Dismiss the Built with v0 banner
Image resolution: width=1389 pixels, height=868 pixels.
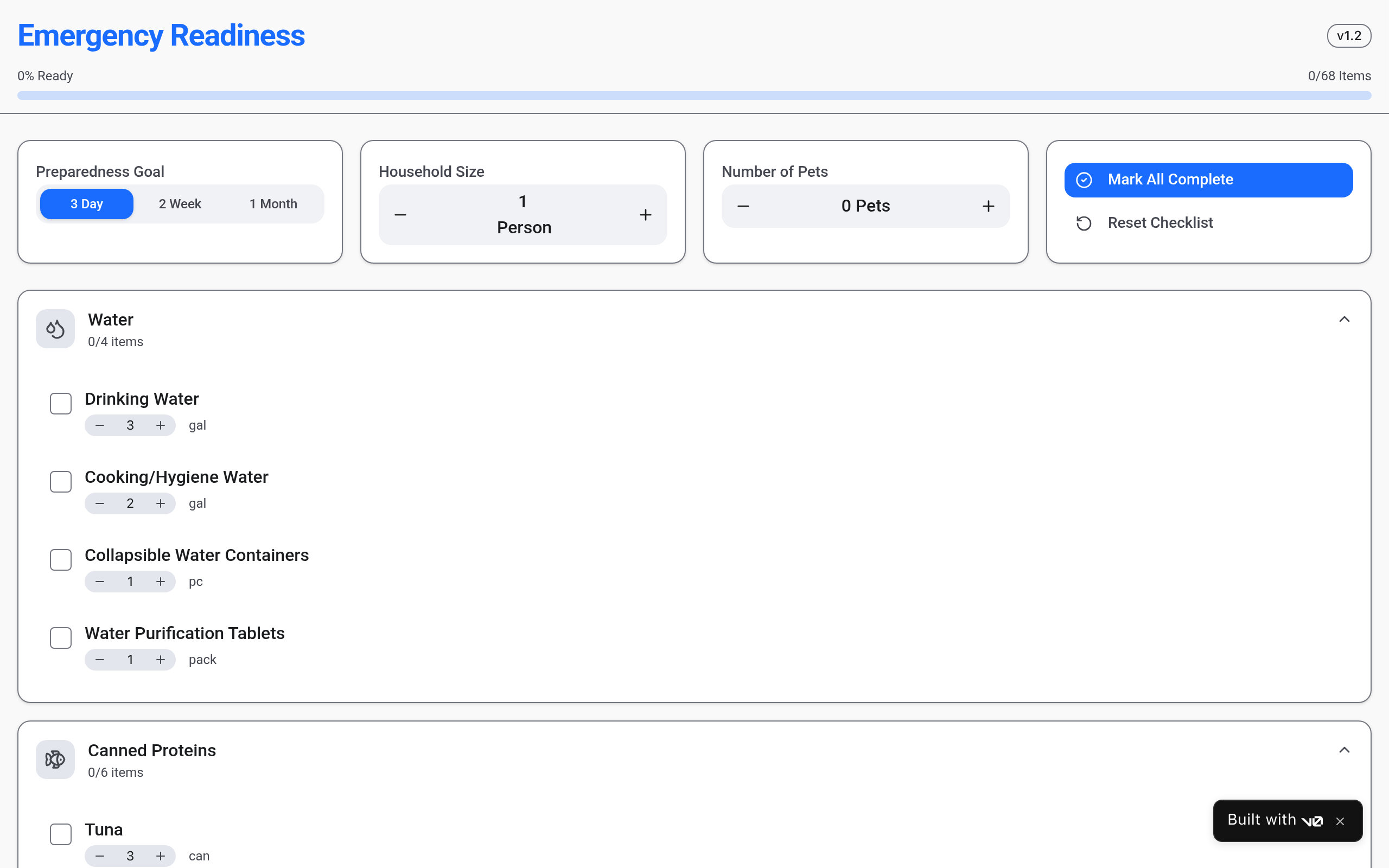point(1340,821)
